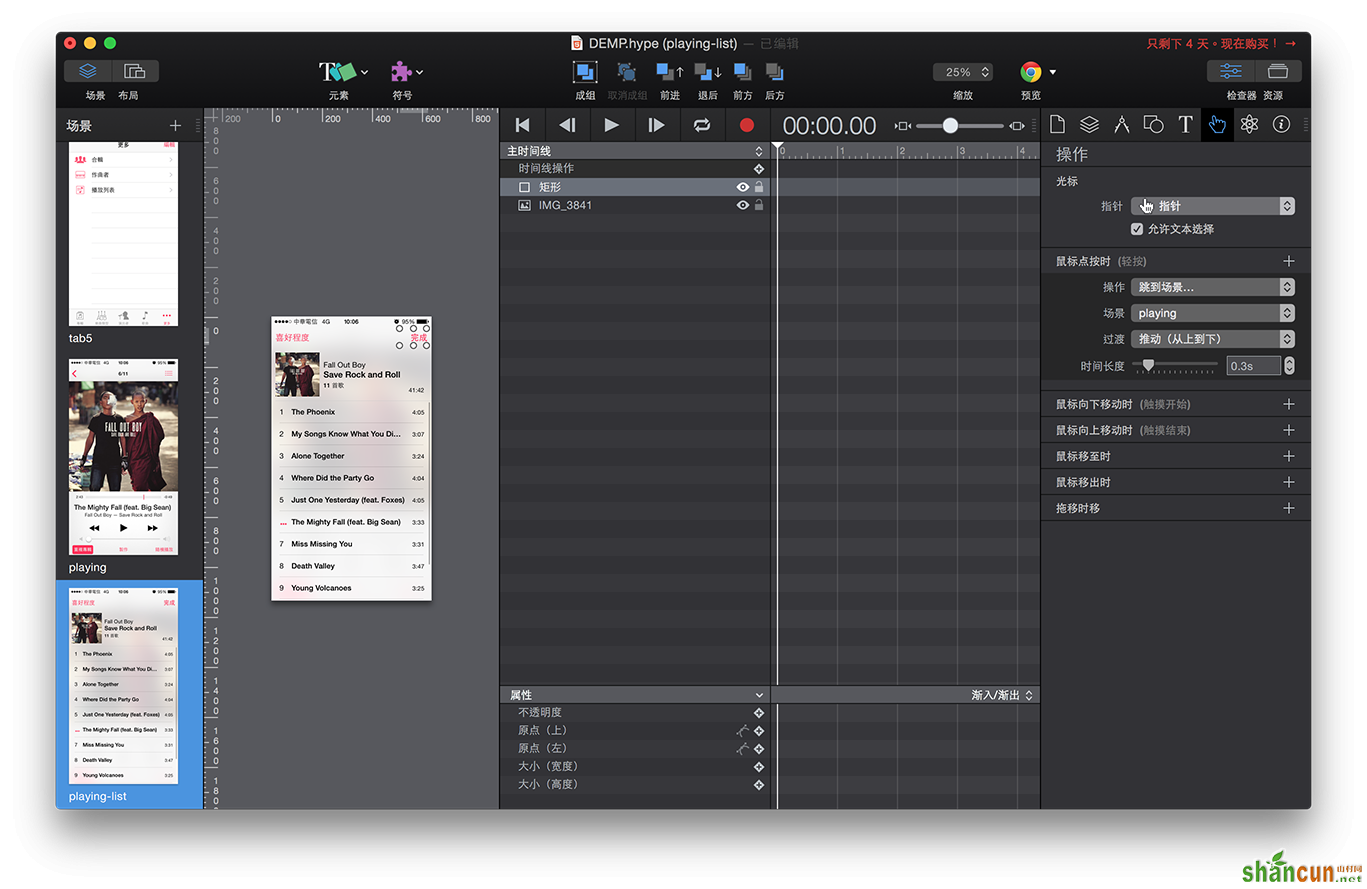Preview in Chrome browser icon
The image size is (1367, 889).
[1030, 72]
